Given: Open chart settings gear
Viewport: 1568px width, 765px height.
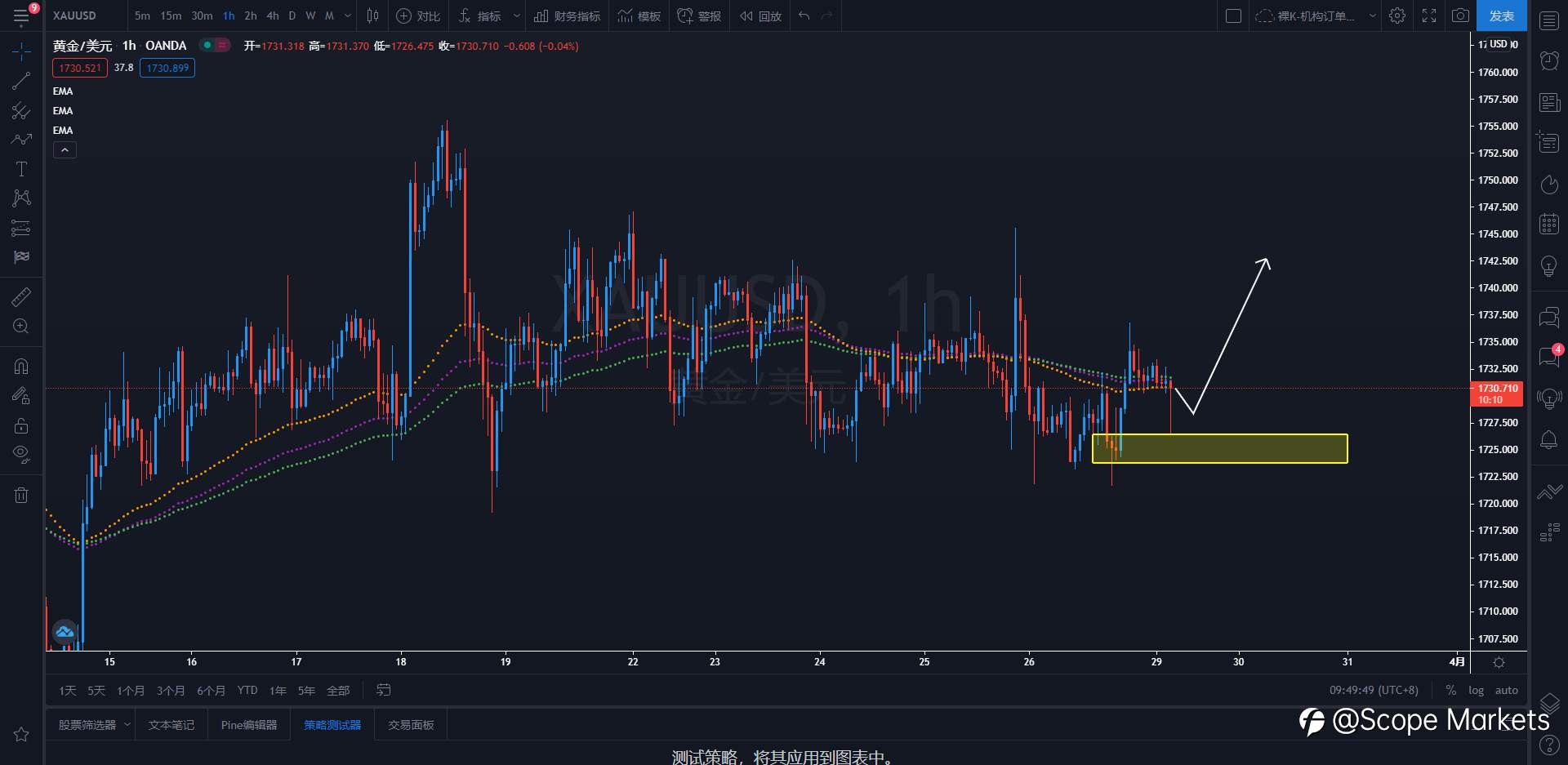Looking at the screenshot, I should pyautogui.click(x=1397, y=16).
